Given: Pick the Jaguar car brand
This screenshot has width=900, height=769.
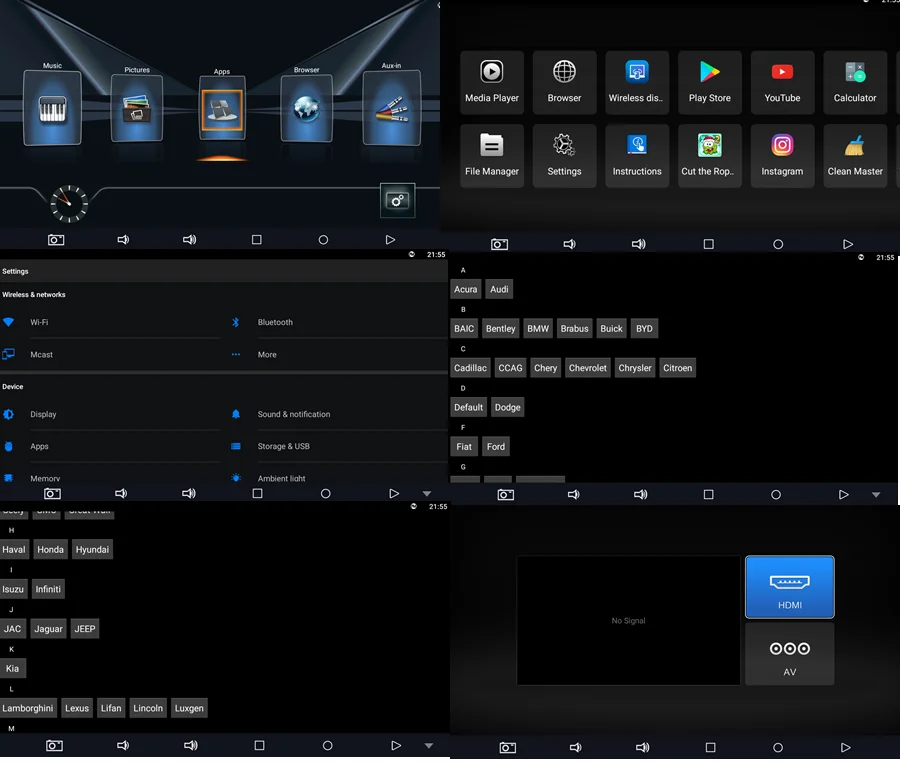Looking at the screenshot, I should (48, 629).
